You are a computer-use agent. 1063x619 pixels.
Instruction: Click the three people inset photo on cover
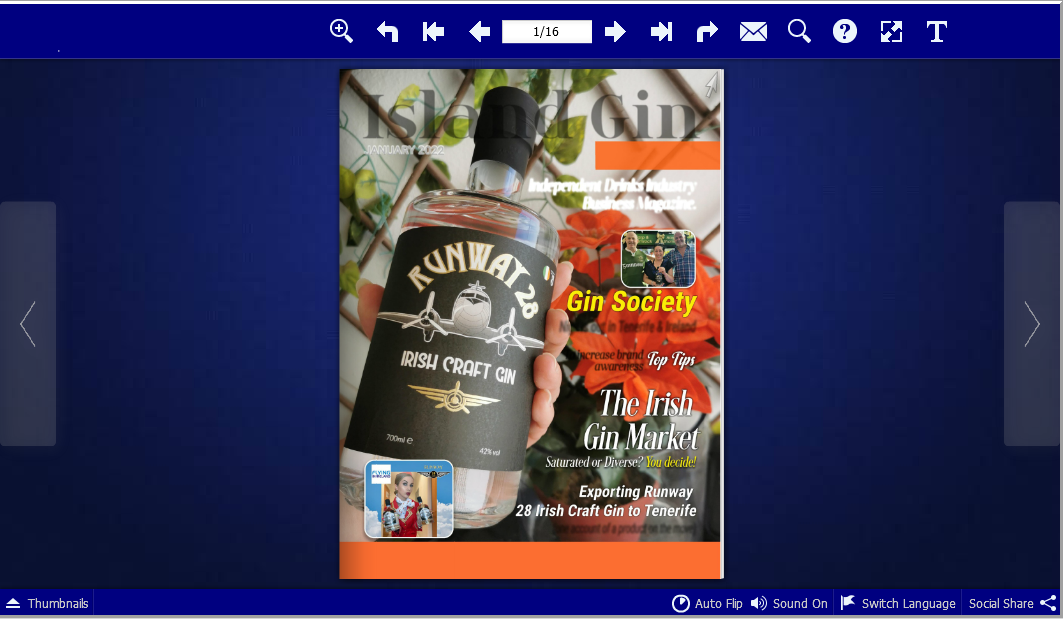(658, 259)
